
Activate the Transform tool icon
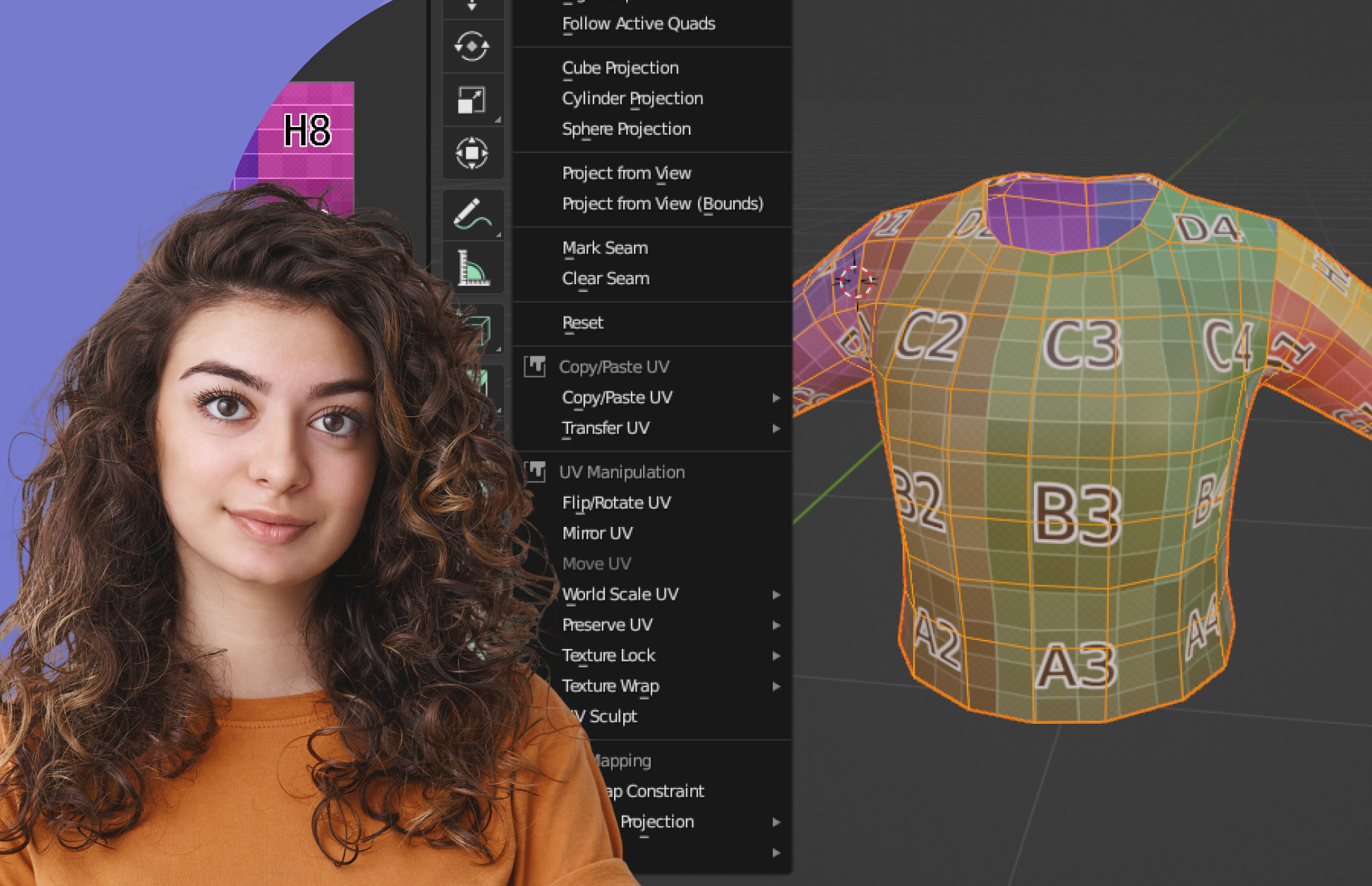coord(471,153)
